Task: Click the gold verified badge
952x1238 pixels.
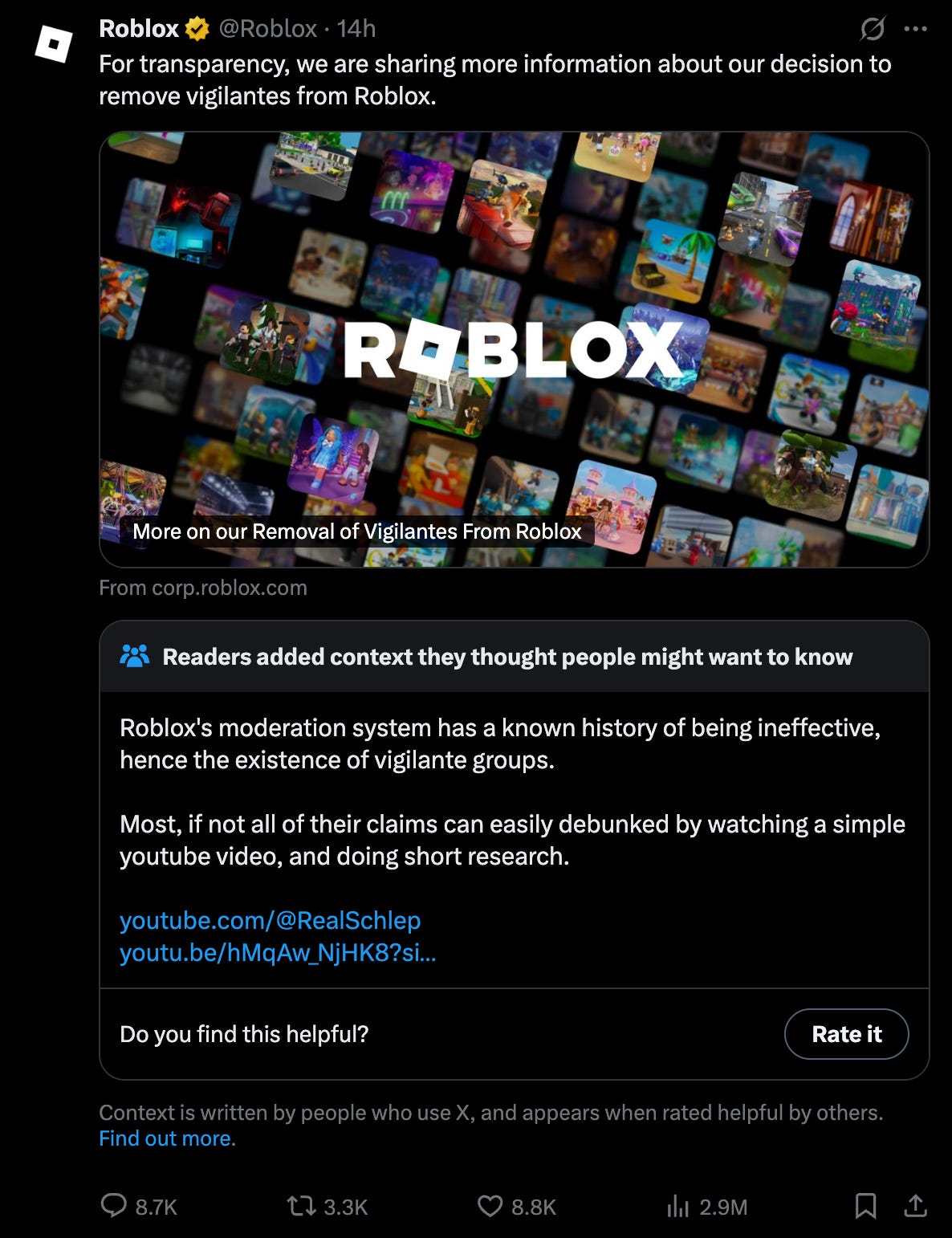Action: [197, 29]
